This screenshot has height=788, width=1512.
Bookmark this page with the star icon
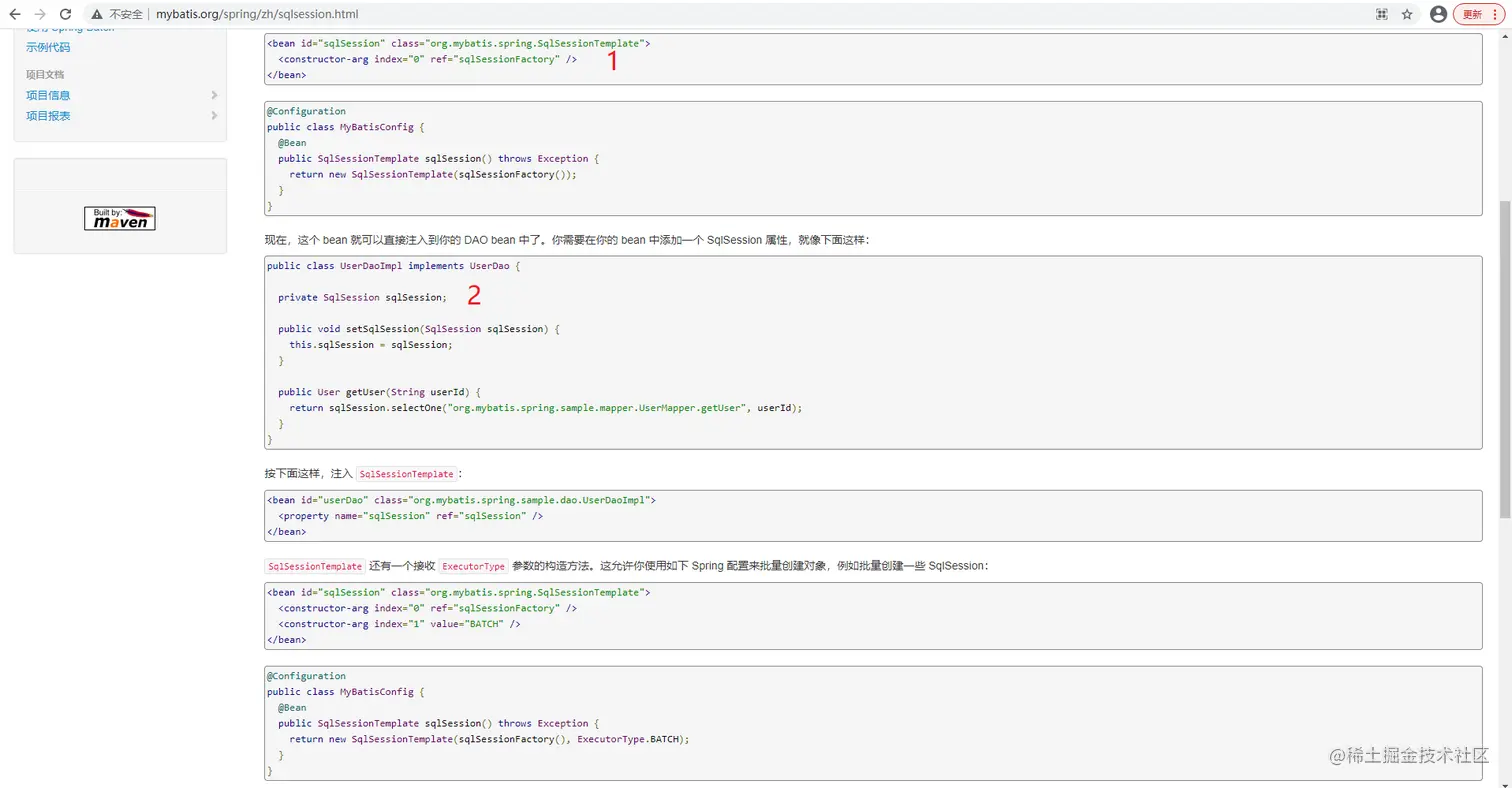(x=1407, y=15)
